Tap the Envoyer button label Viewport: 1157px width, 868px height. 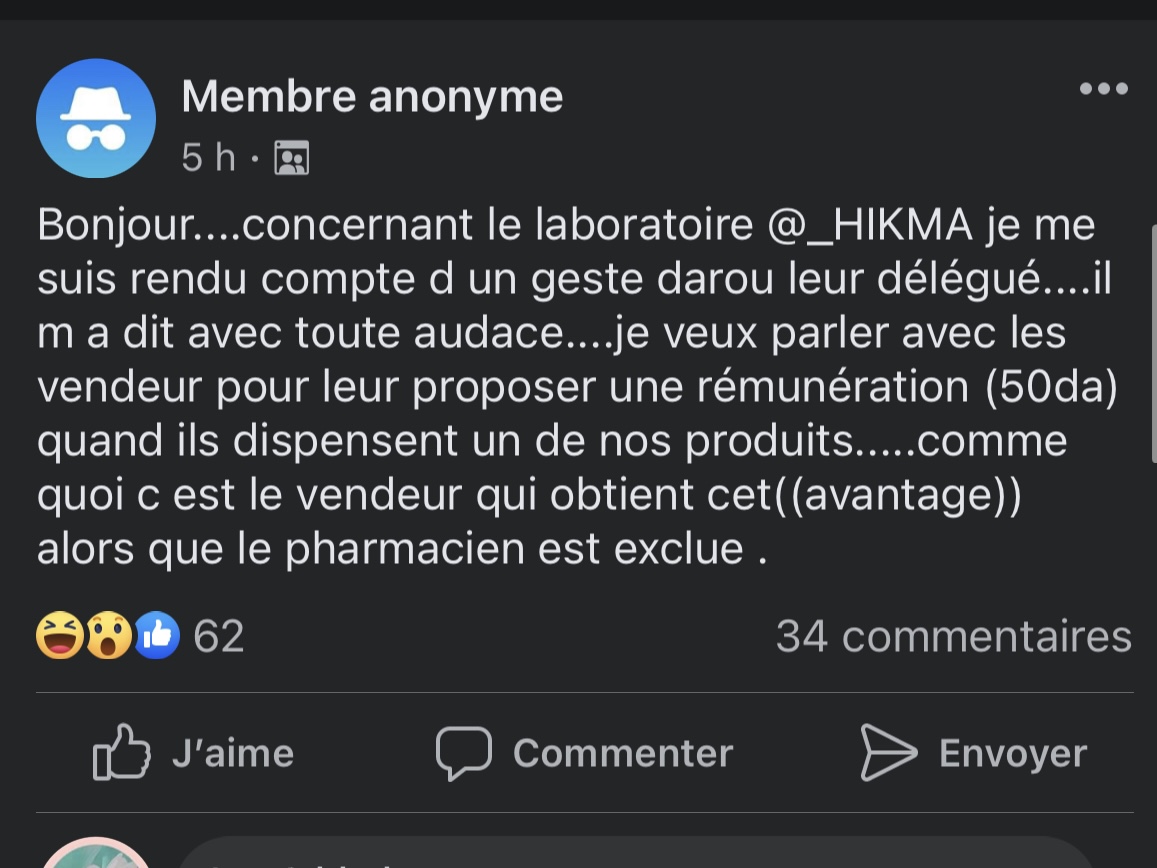click(x=1012, y=753)
